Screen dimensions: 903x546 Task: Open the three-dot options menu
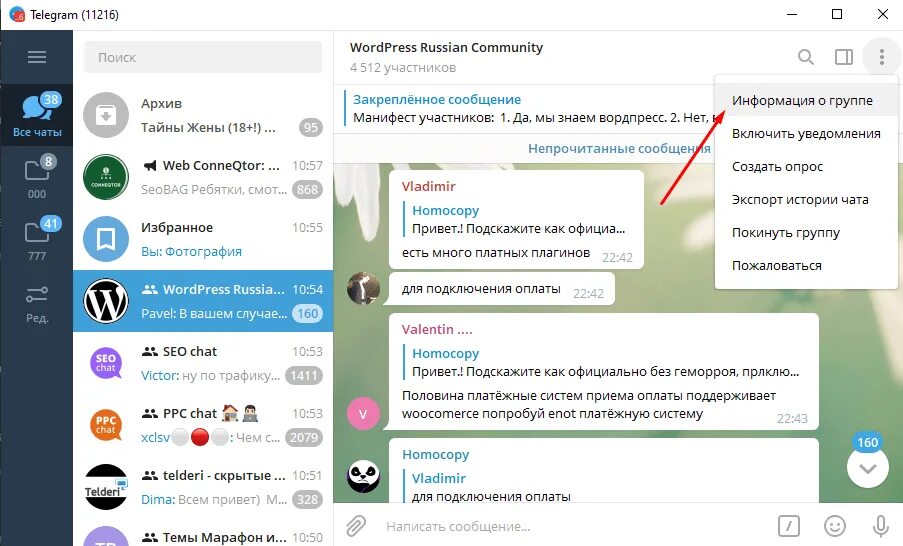click(882, 57)
